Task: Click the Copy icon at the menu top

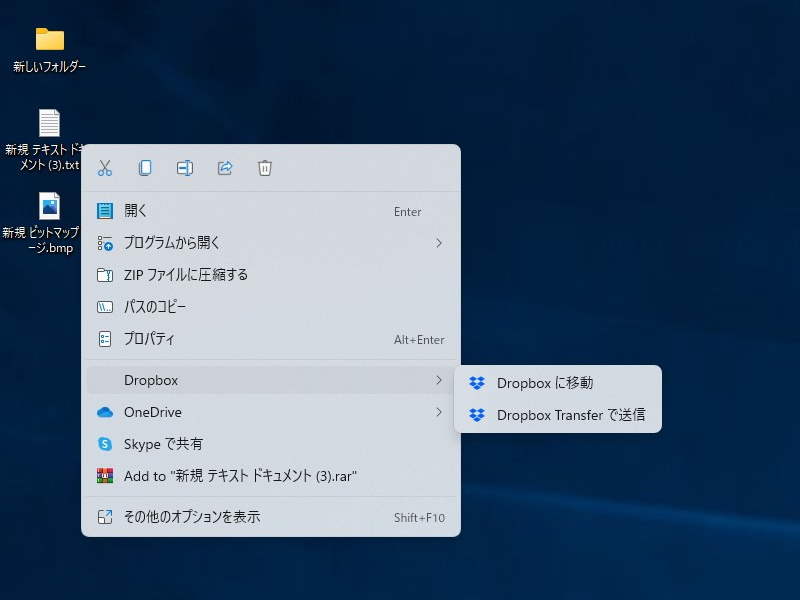Action: 144,168
